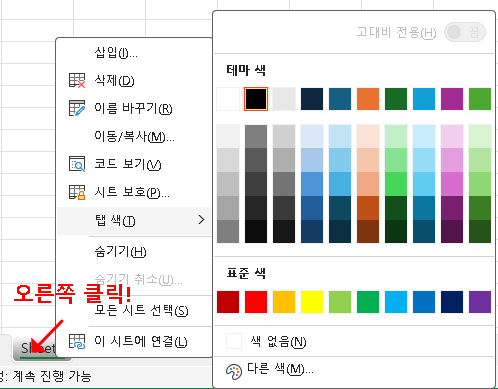Pick the lime green theme color swatch
The width and height of the screenshot is (498, 389).
click(480, 99)
